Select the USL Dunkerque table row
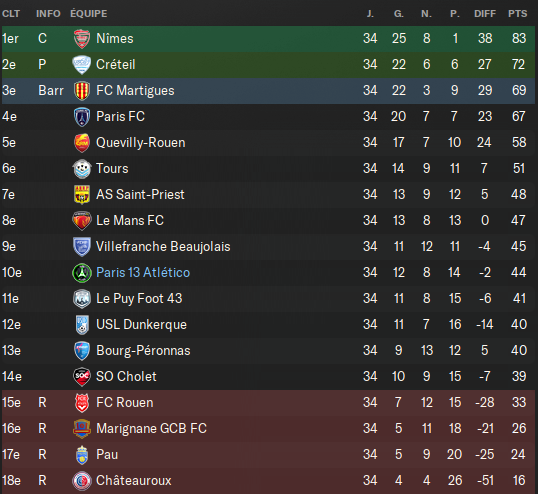The height and width of the screenshot is (494, 538). [x=268, y=325]
